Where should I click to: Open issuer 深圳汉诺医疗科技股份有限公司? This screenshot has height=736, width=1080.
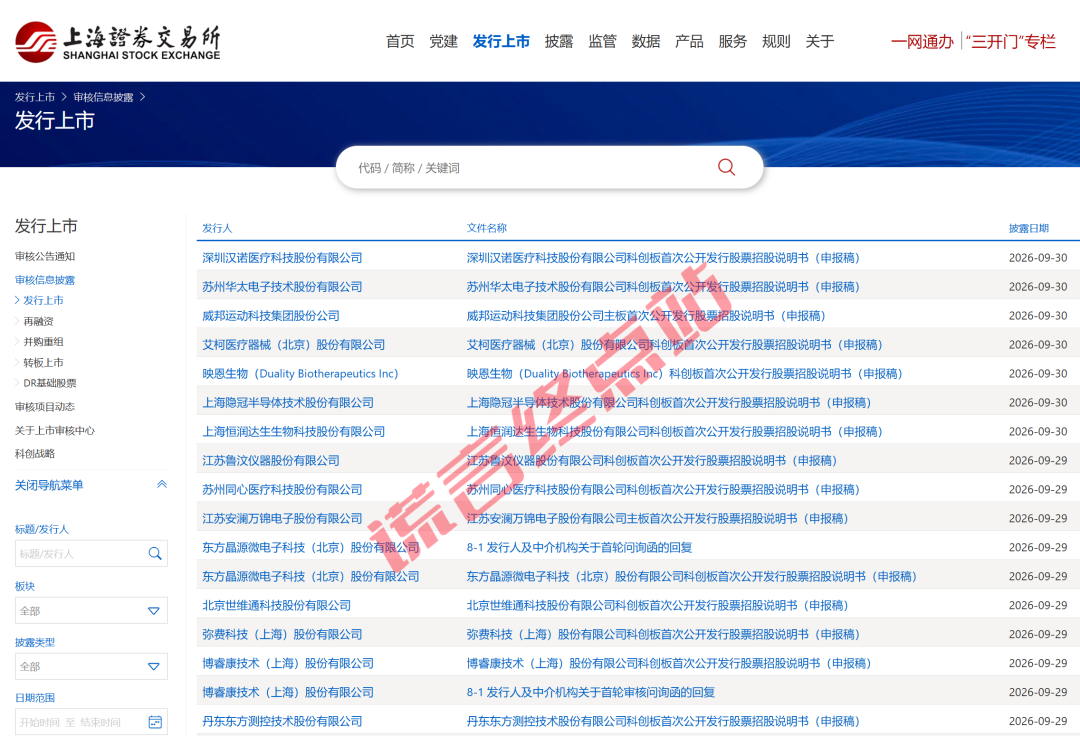pyautogui.click(x=282, y=257)
